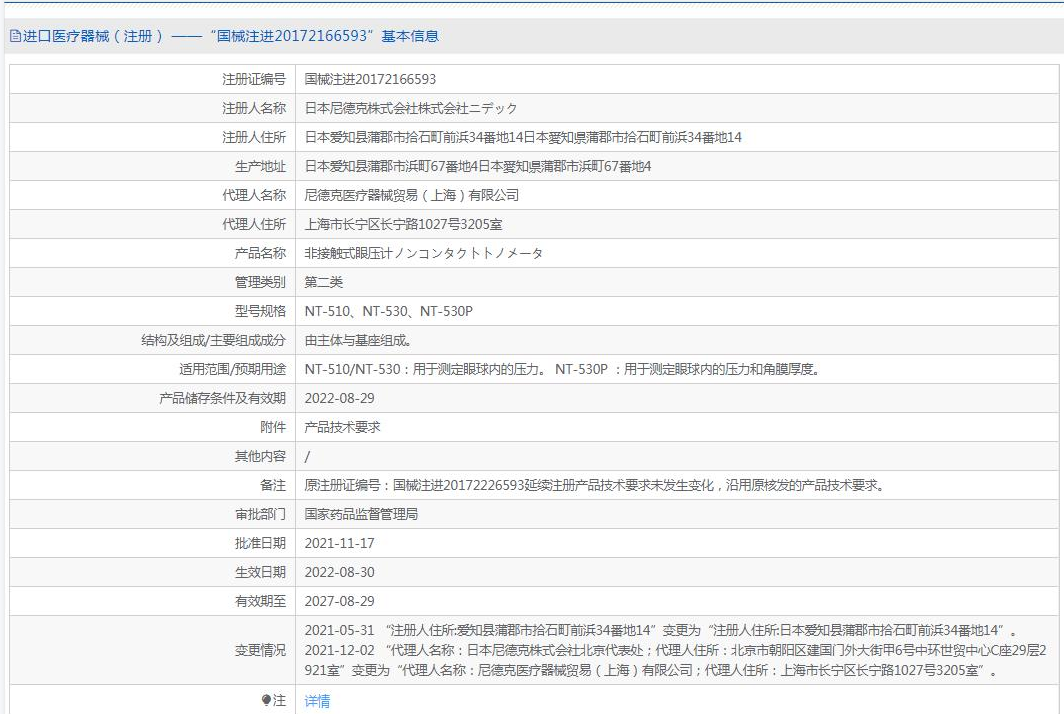
Task: Click model spec NT-510、NT-530、NT-530P value
Action: click(x=389, y=311)
